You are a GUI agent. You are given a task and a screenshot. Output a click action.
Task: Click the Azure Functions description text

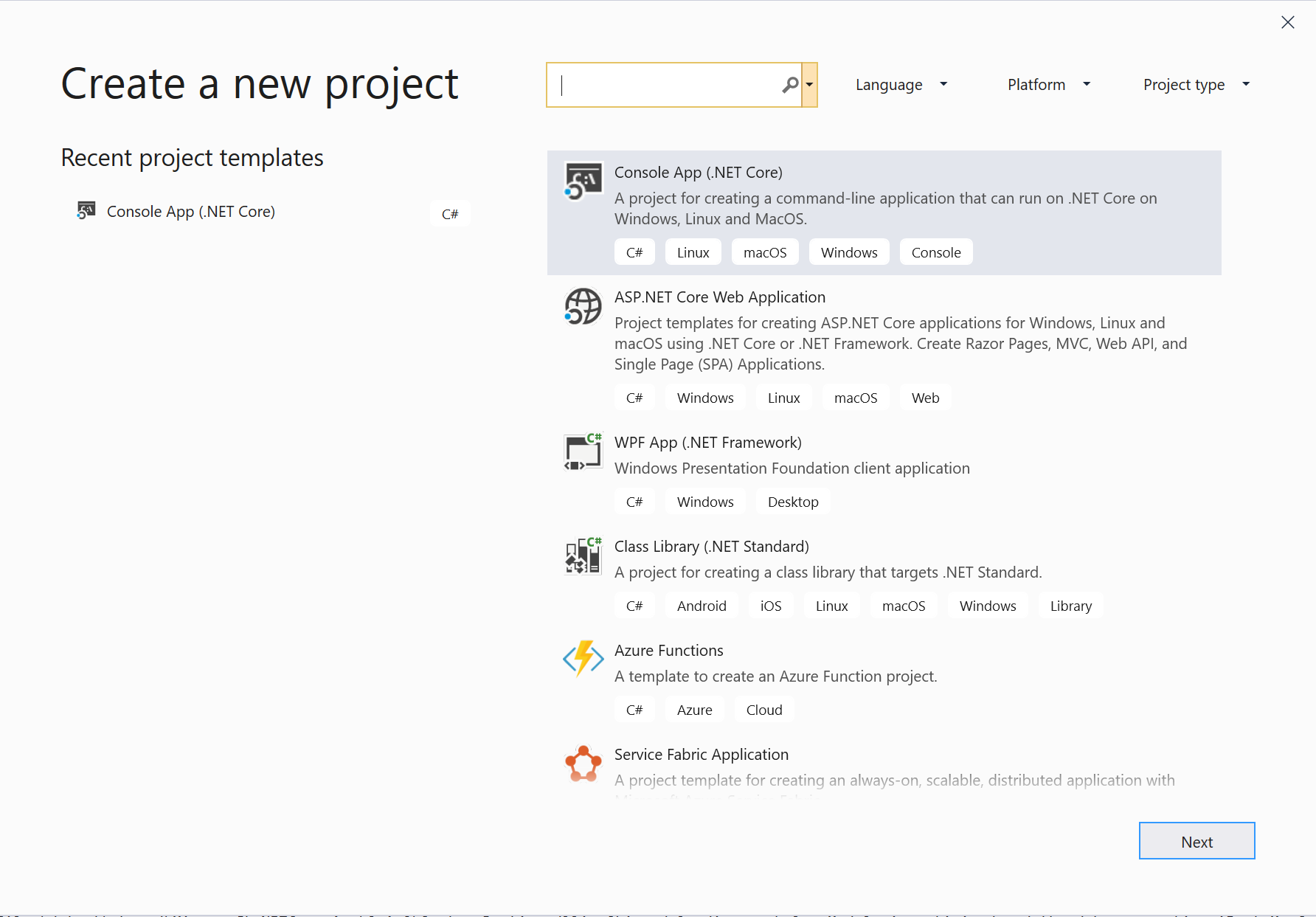pyautogui.click(x=776, y=676)
